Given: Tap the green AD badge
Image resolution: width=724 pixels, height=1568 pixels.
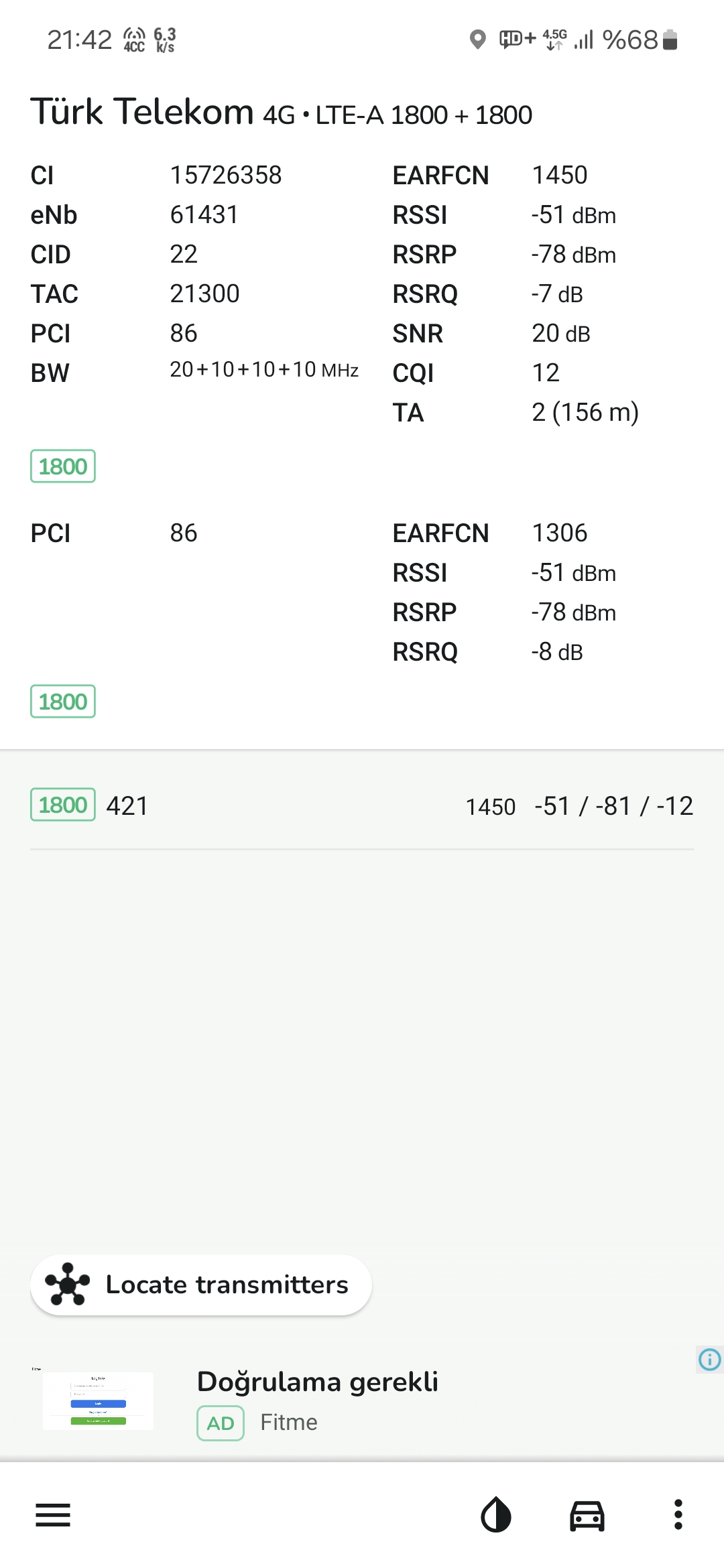Looking at the screenshot, I should tap(221, 1423).
